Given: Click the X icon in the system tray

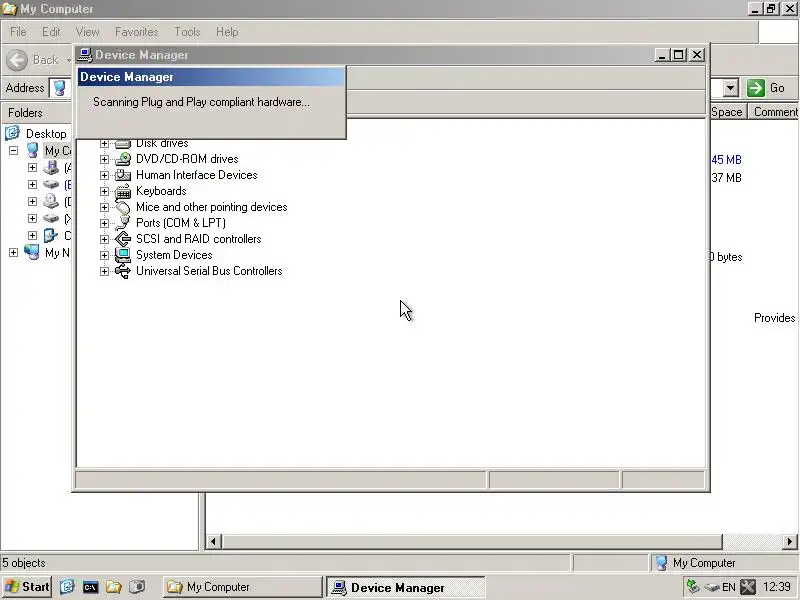Looking at the screenshot, I should click(x=748, y=587).
